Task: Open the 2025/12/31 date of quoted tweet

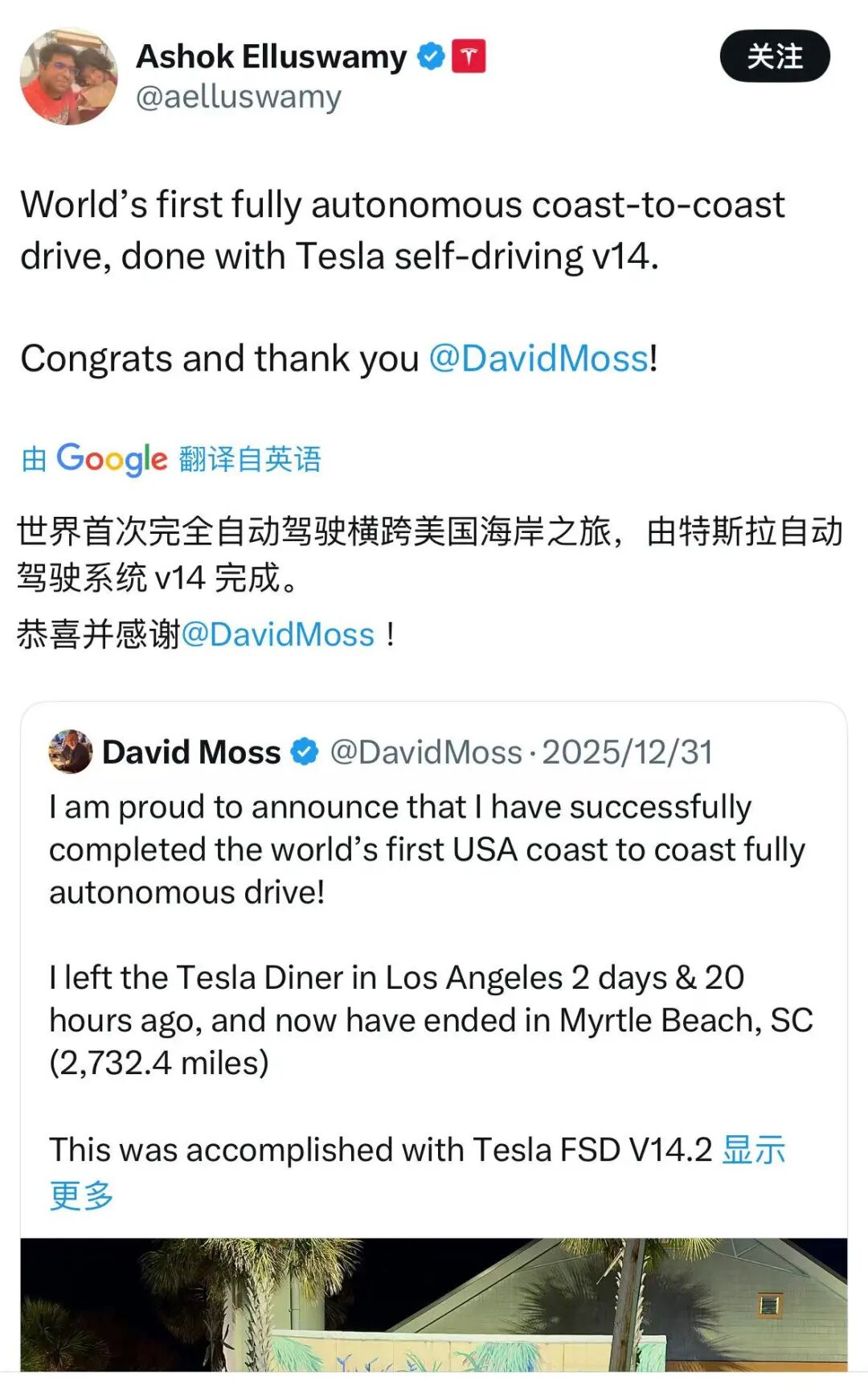Action: [628, 752]
